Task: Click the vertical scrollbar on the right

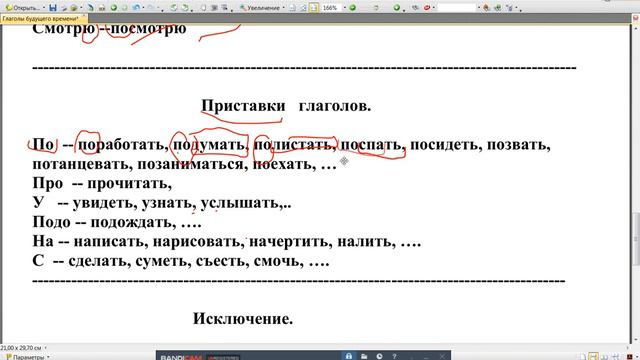Action: click(636, 239)
